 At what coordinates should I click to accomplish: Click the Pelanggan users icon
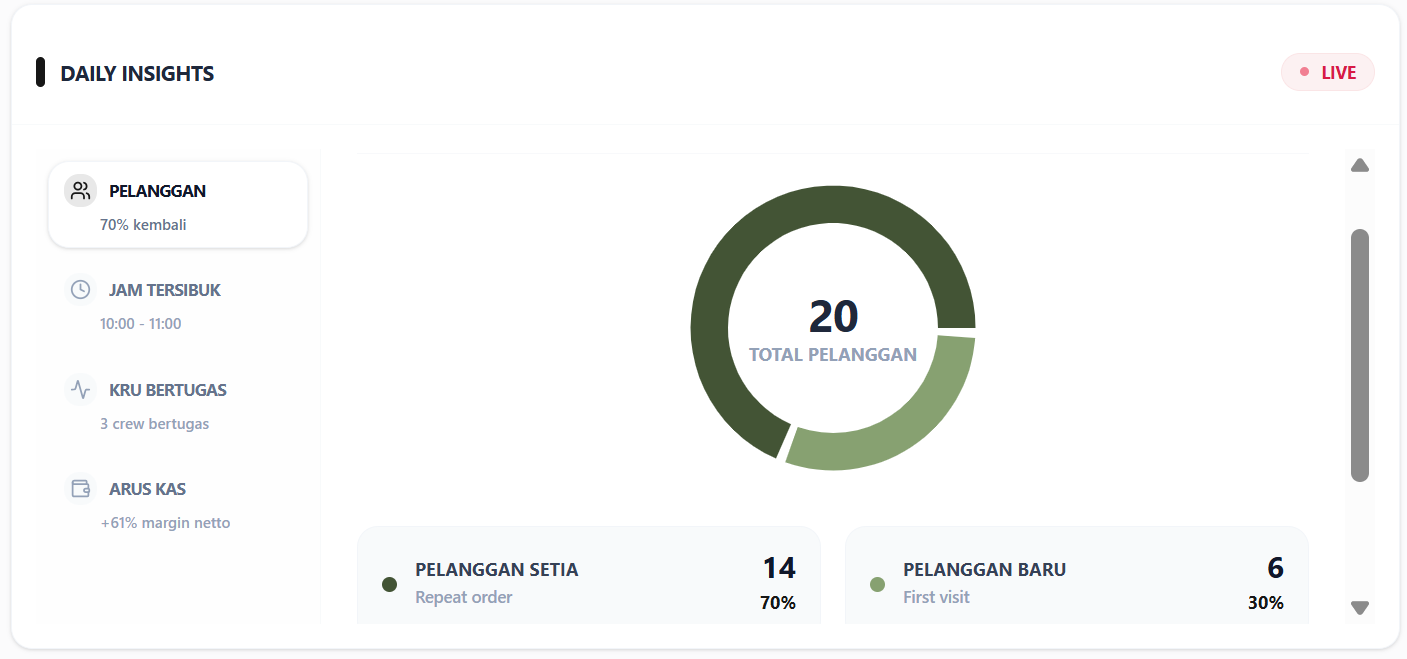pyautogui.click(x=80, y=191)
